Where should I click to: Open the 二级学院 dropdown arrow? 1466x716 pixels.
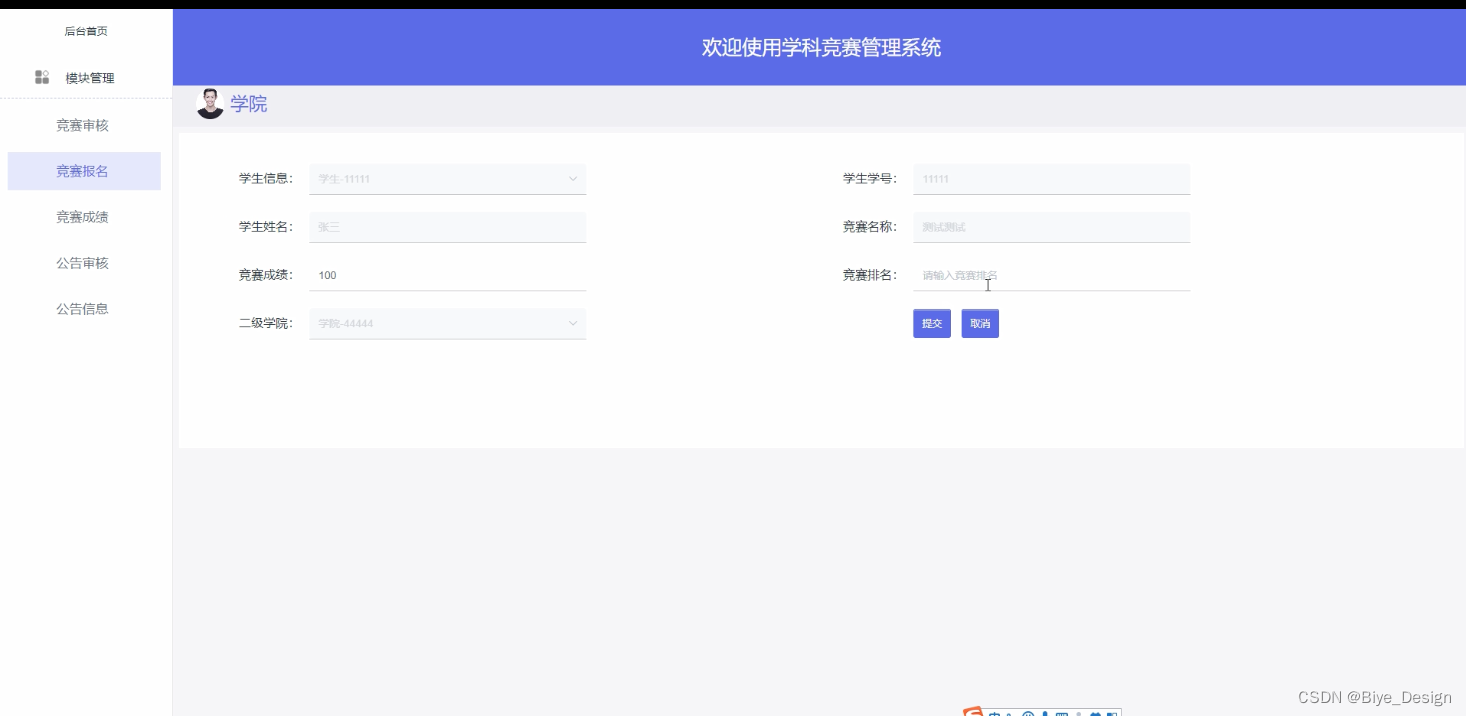click(x=573, y=323)
